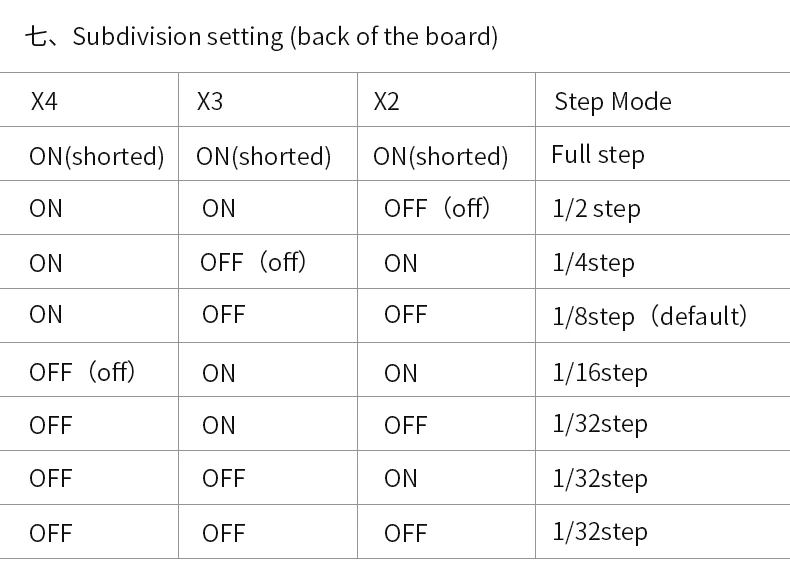
Task: Select X3 OFF cell in the 1/8step row
Action: click(x=223, y=315)
